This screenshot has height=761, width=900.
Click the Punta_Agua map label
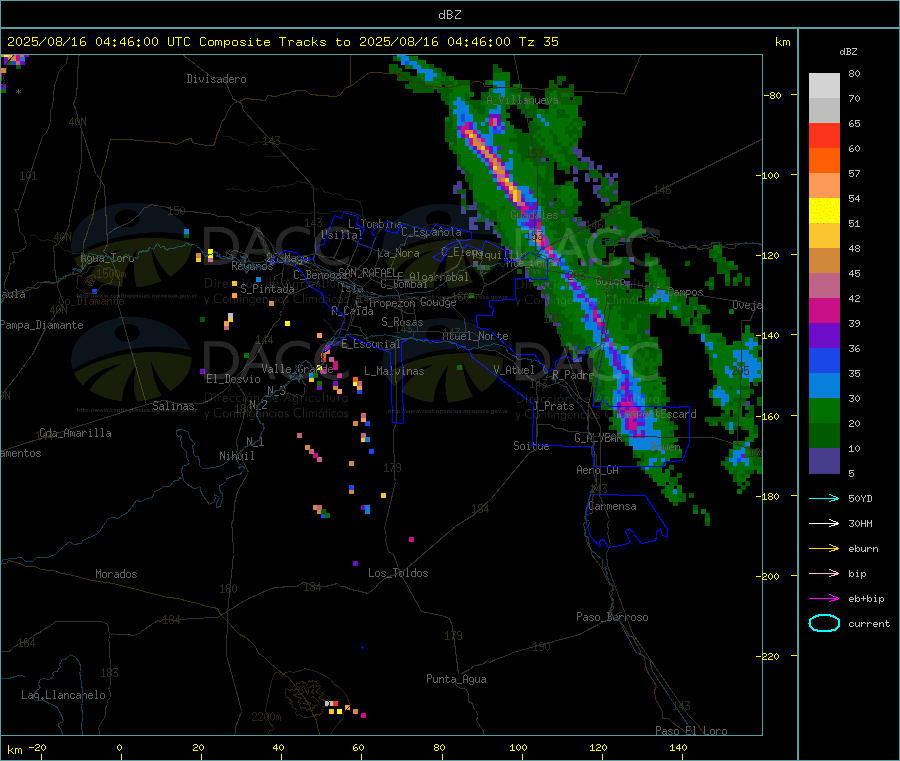456,679
